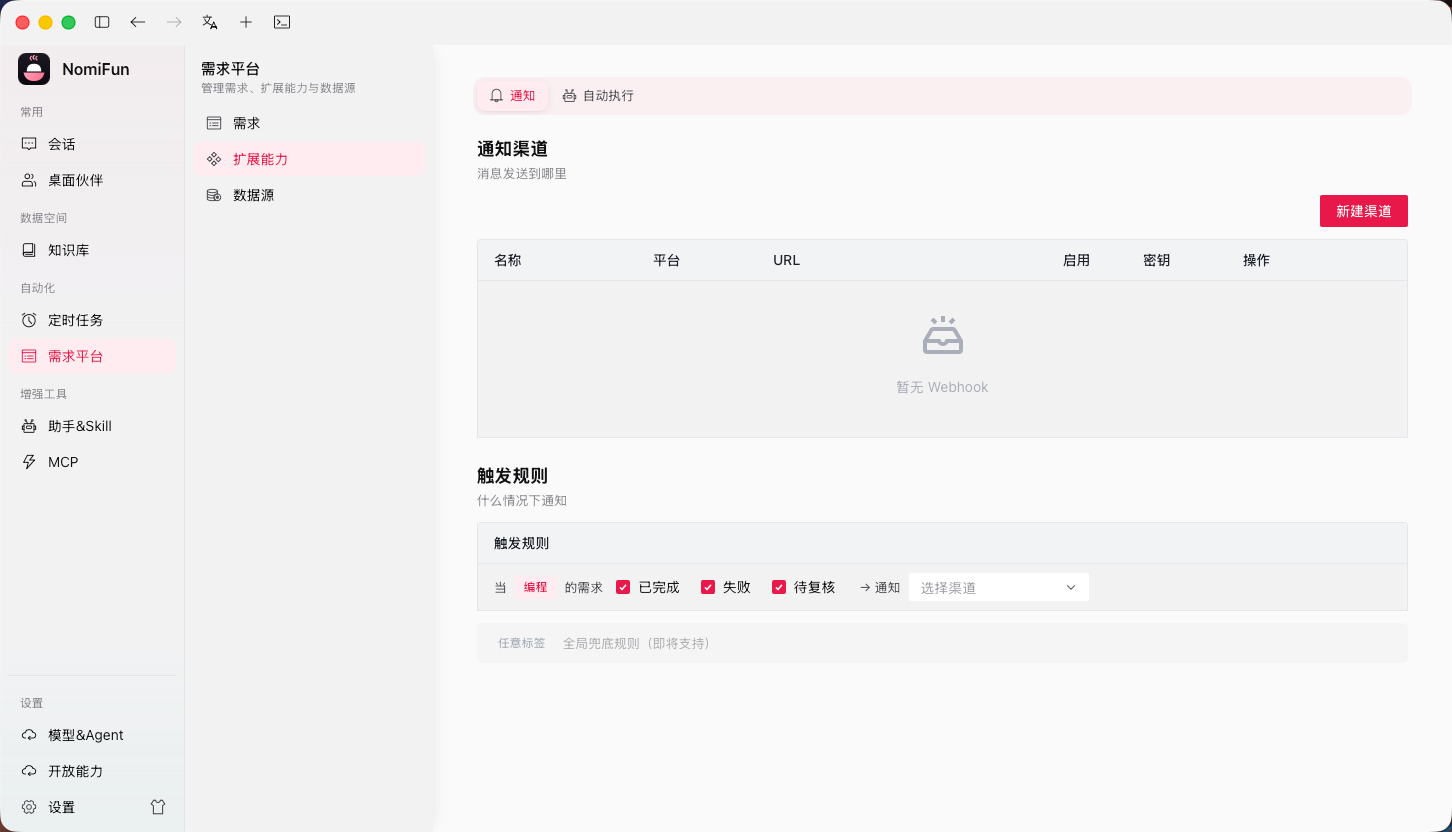The width and height of the screenshot is (1452, 832).
Task: Click the 暂无 Webhook text
Action: [942, 387]
